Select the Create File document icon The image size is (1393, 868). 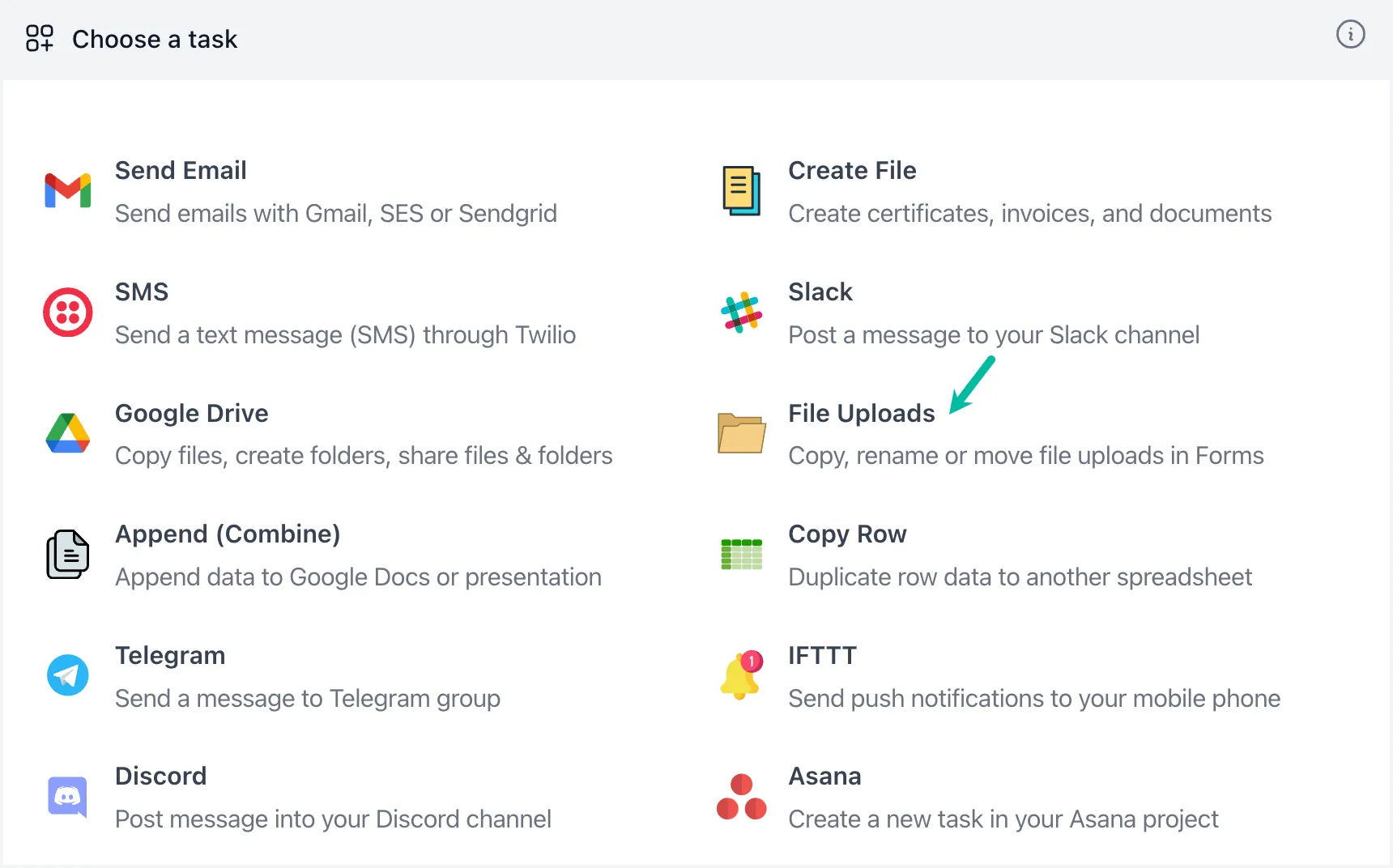coord(741,191)
